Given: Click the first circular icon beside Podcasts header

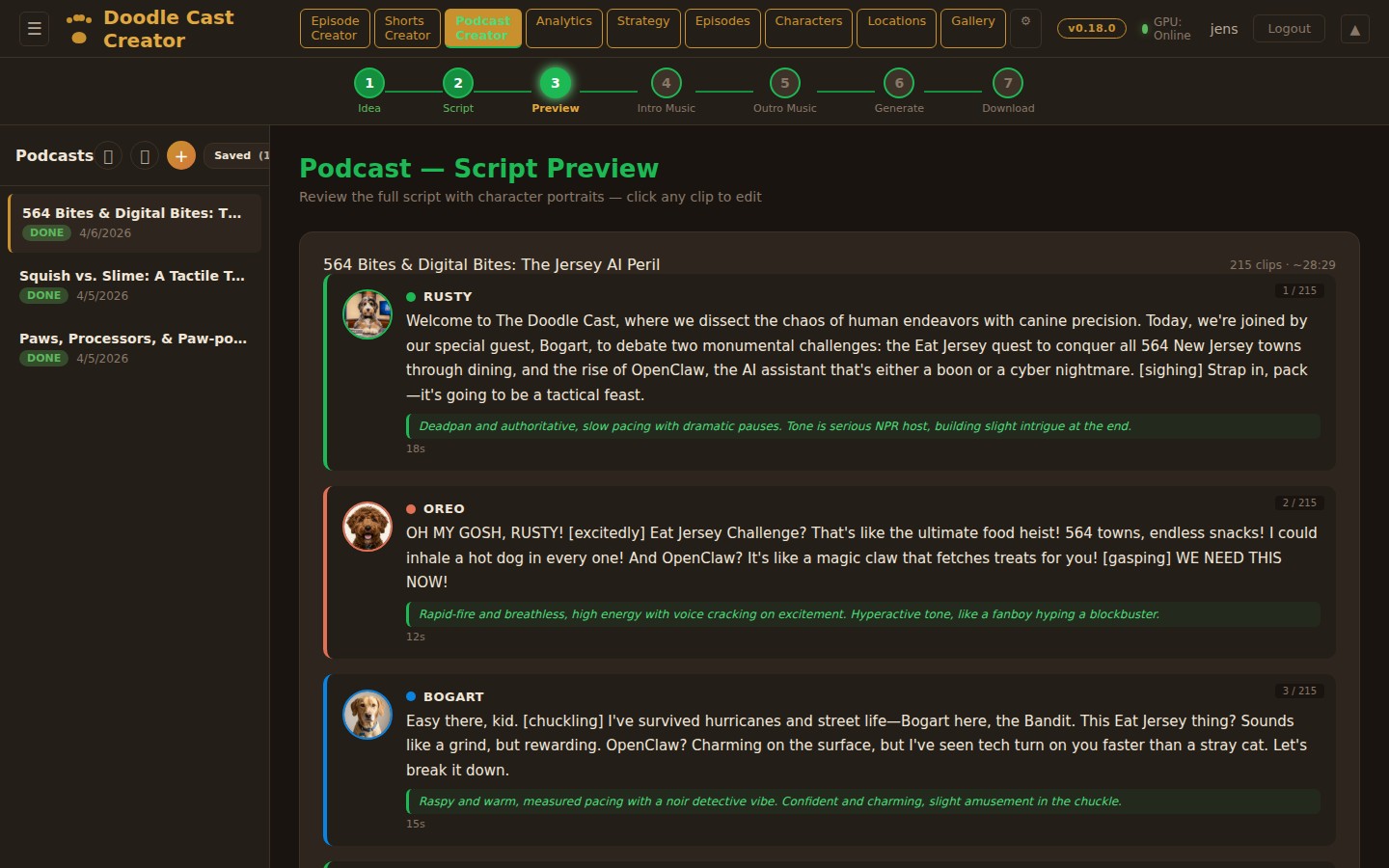Looking at the screenshot, I should point(109,155).
